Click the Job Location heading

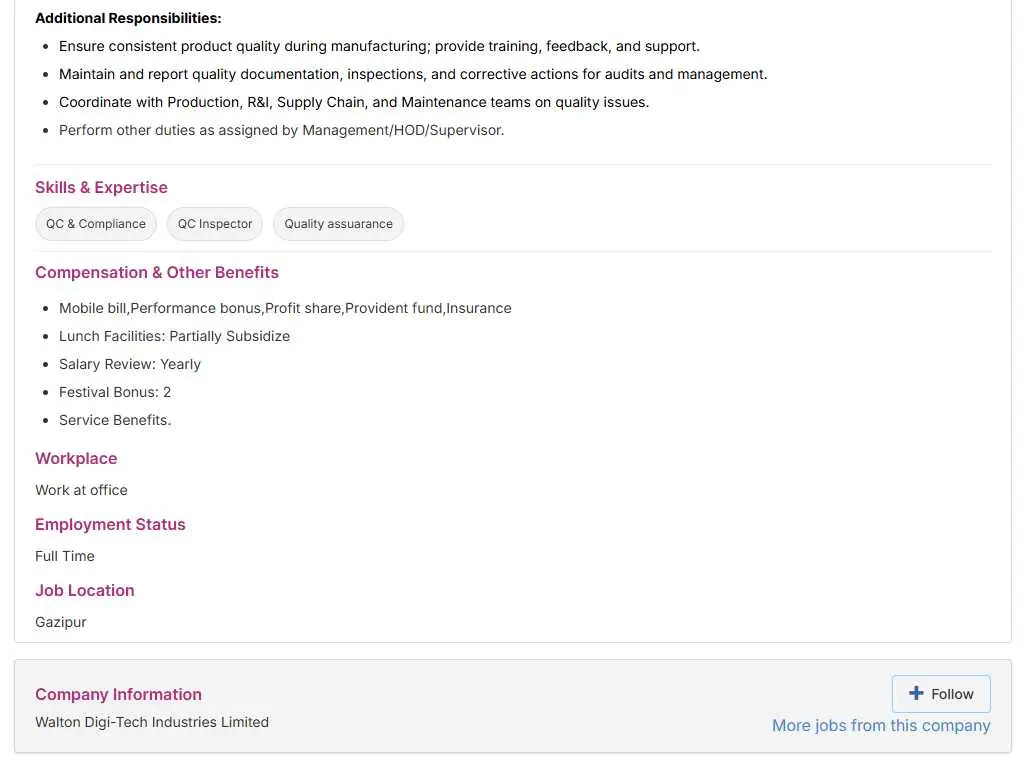[x=85, y=590]
